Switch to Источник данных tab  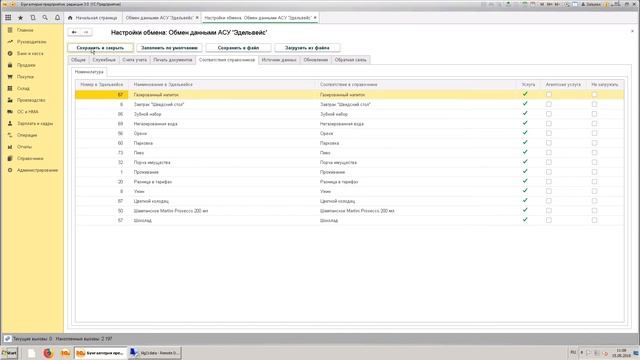(279, 60)
